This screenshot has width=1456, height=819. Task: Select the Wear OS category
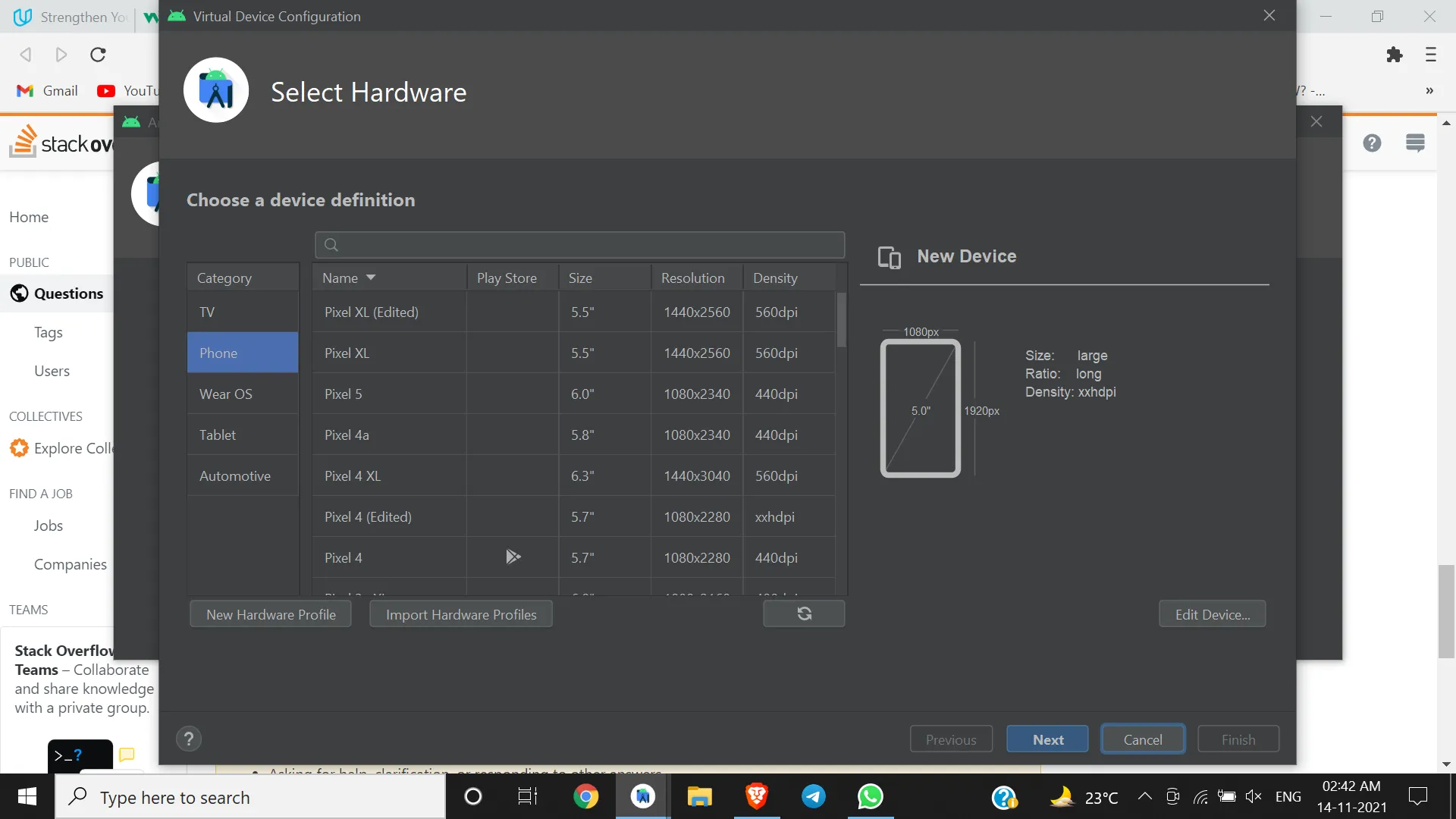tap(243, 394)
